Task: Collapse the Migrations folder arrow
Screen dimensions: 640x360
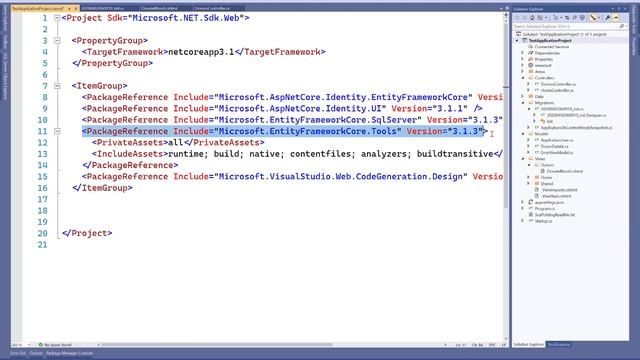Action: click(x=523, y=103)
